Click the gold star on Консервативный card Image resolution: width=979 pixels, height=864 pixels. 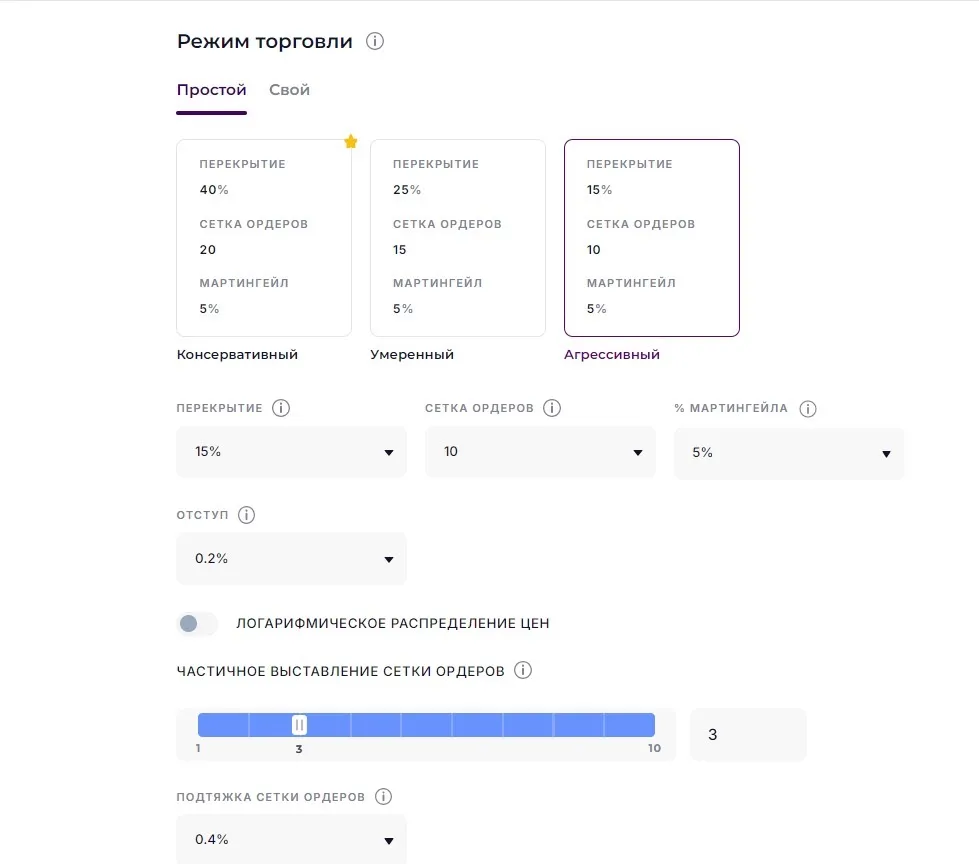pos(351,142)
